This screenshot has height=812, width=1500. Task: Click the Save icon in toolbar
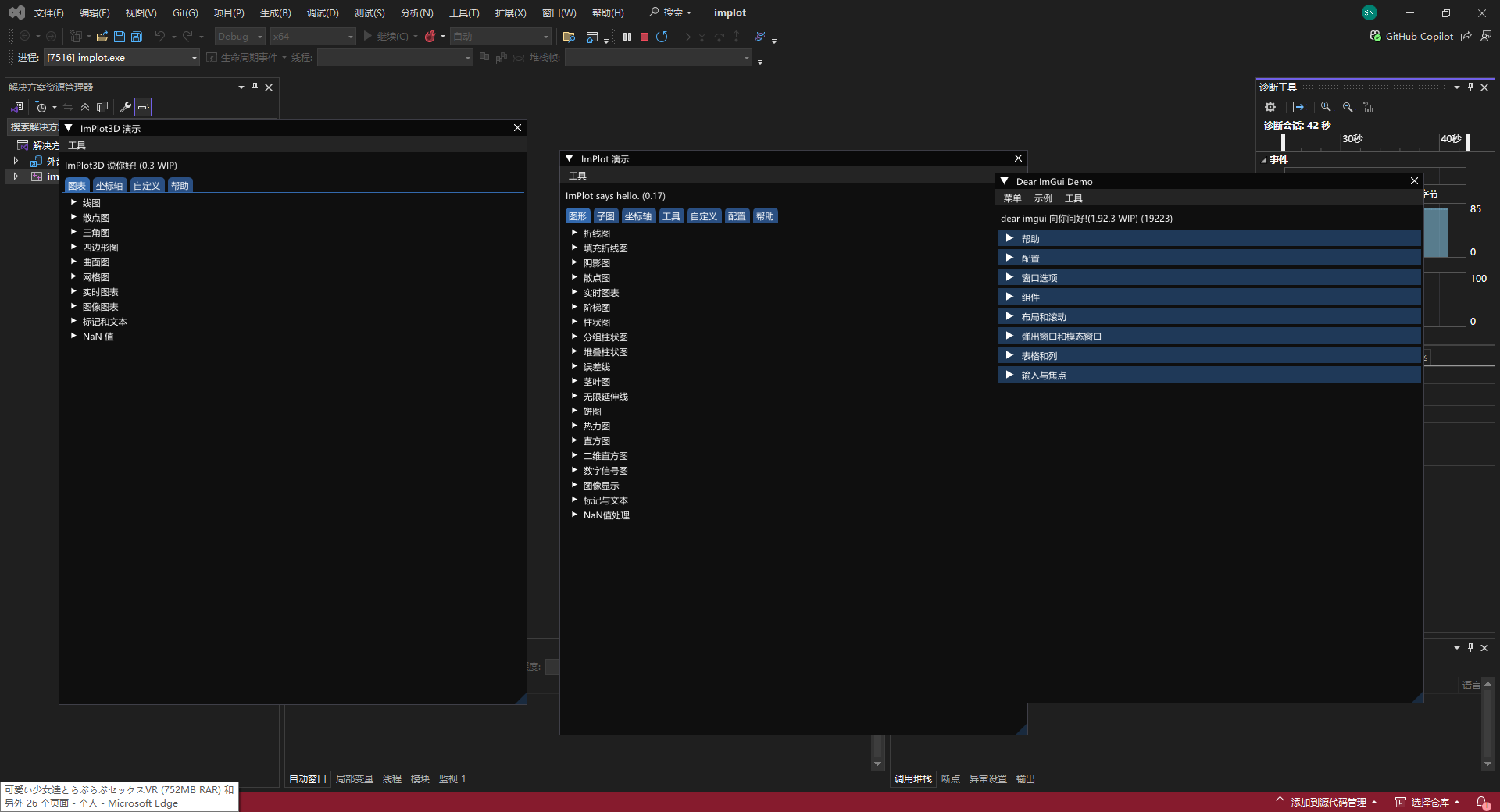pyautogui.click(x=120, y=37)
